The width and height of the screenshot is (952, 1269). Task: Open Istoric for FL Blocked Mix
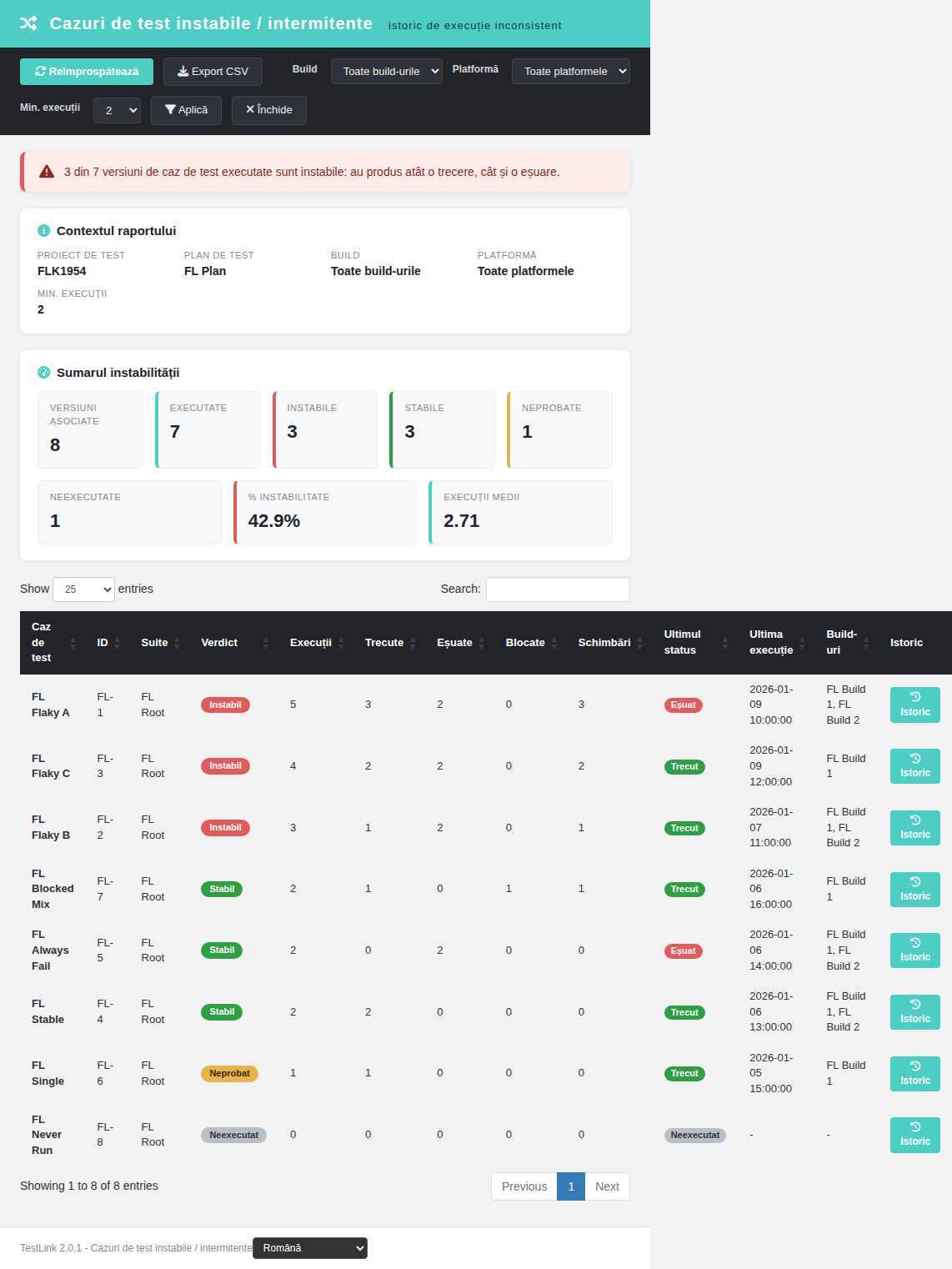click(x=914, y=889)
